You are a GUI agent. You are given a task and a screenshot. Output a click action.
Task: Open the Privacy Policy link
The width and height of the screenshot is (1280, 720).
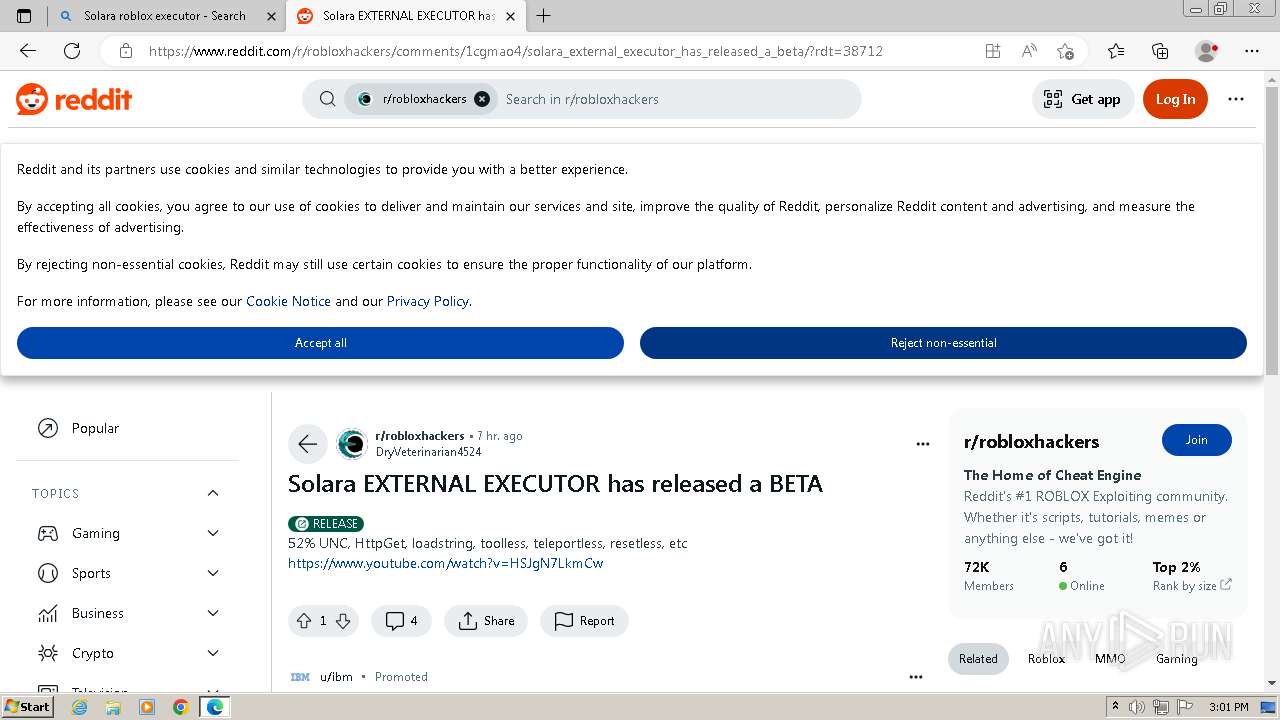427,301
